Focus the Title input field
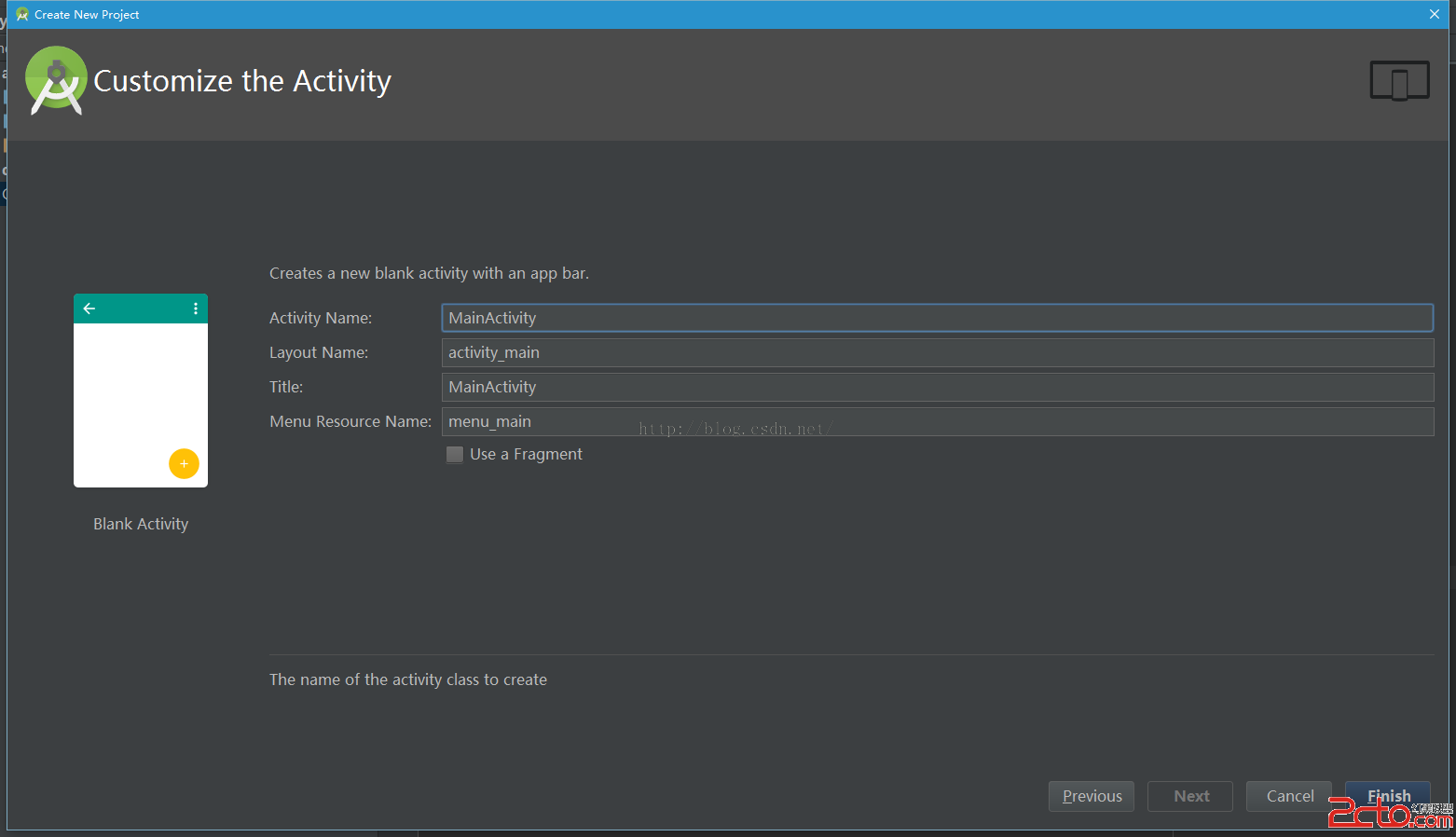The width and height of the screenshot is (1456, 837). 937,387
